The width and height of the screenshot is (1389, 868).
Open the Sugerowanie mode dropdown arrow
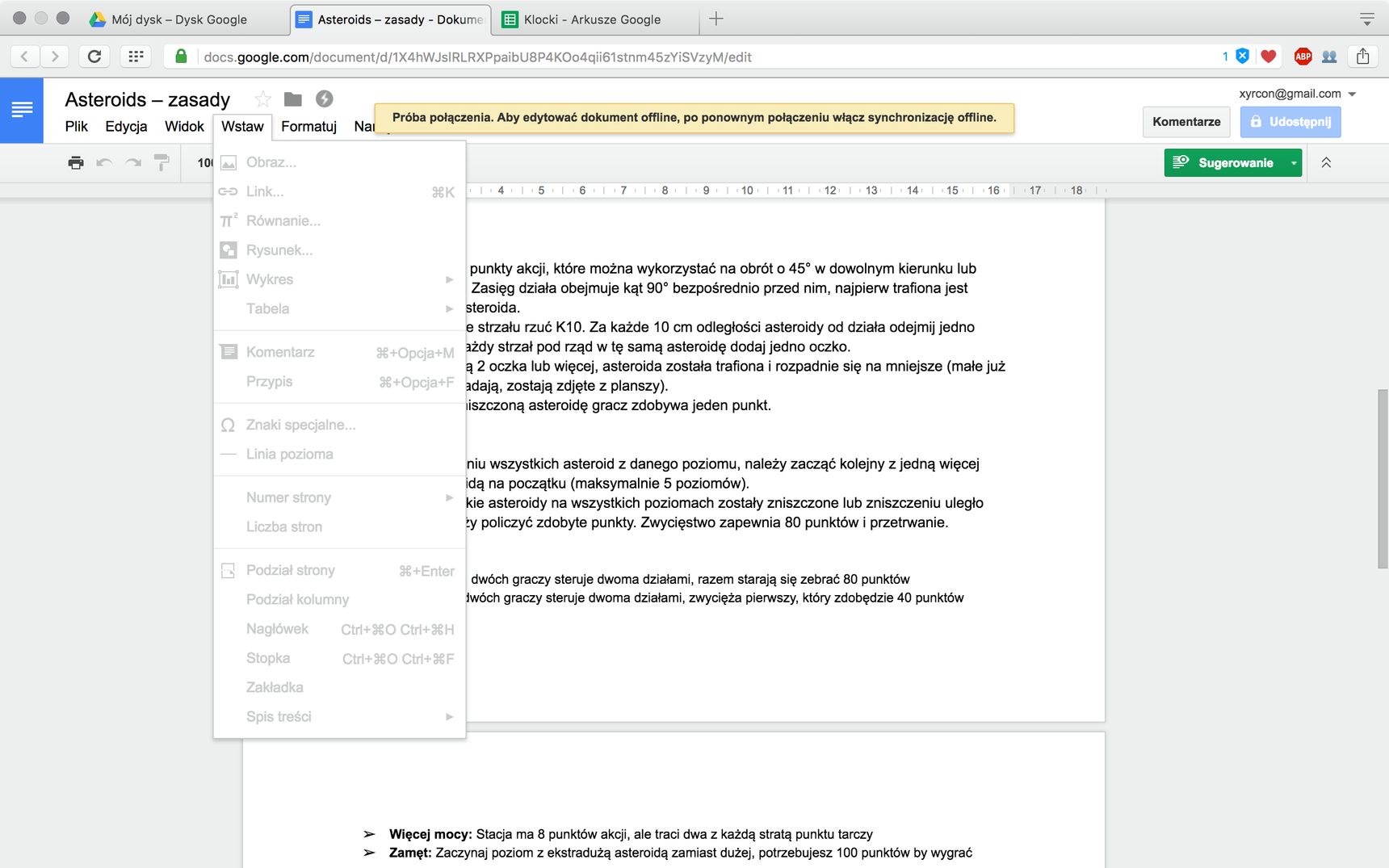tap(1294, 163)
